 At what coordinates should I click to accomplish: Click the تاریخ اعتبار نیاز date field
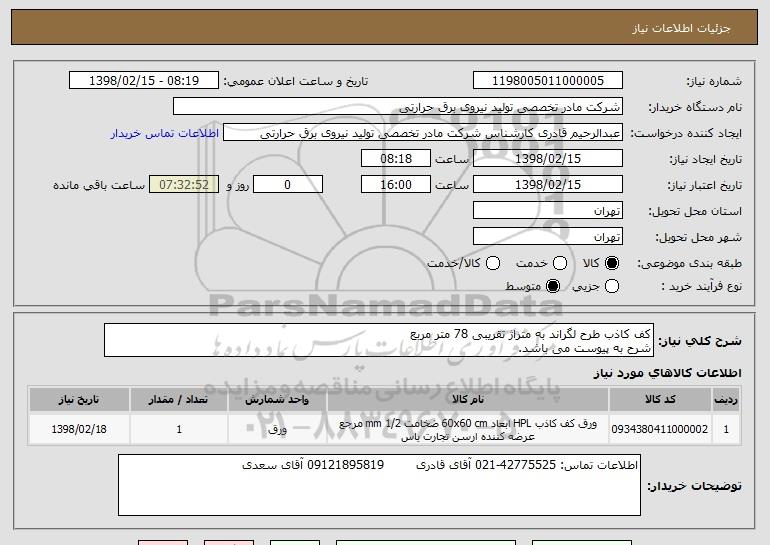pos(548,185)
